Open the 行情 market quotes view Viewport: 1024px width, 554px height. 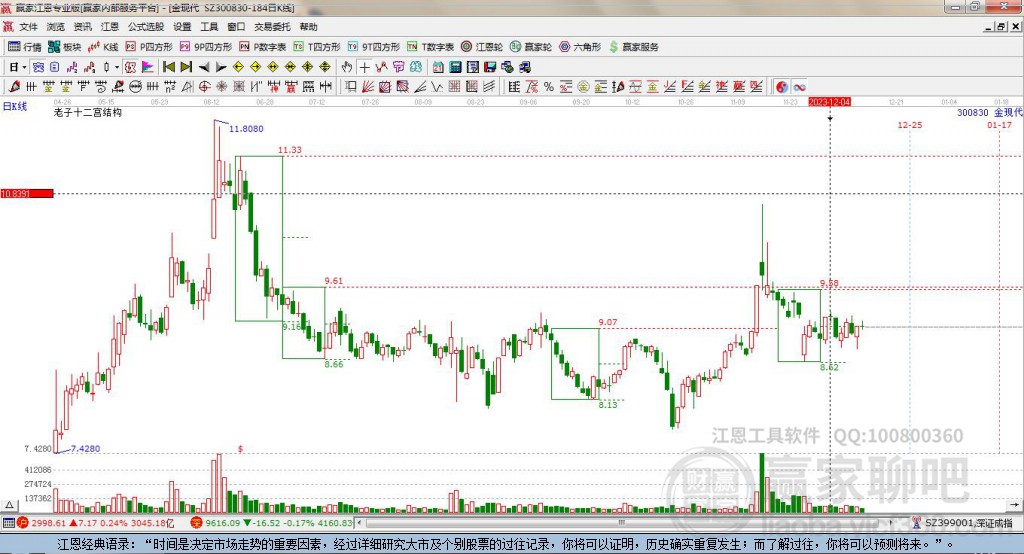tap(24, 47)
